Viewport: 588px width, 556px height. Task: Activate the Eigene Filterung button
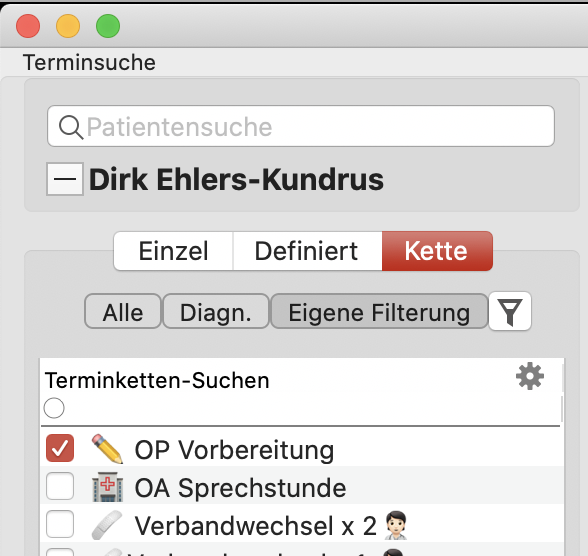(x=379, y=312)
